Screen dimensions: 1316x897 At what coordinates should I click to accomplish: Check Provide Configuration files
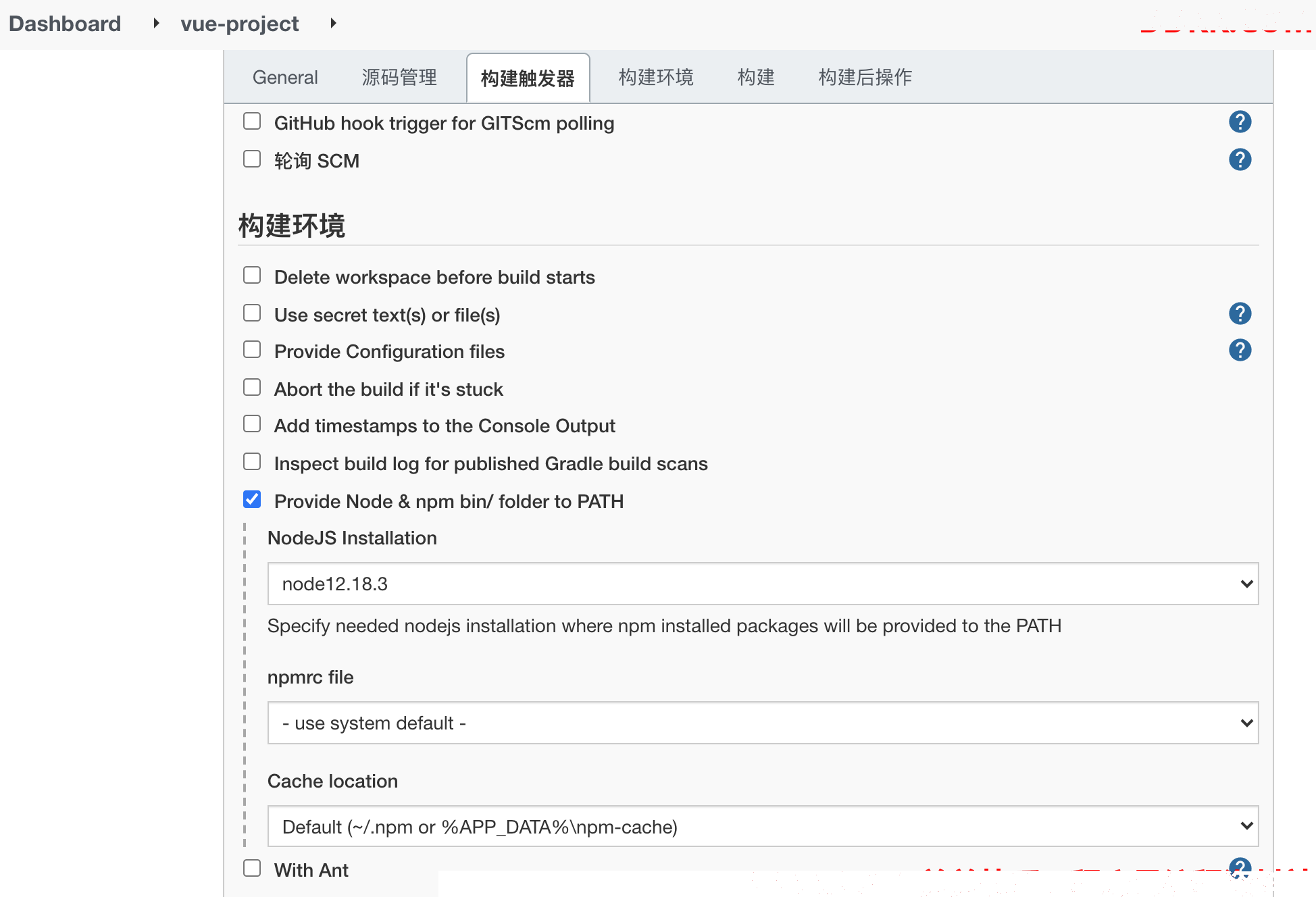252,350
